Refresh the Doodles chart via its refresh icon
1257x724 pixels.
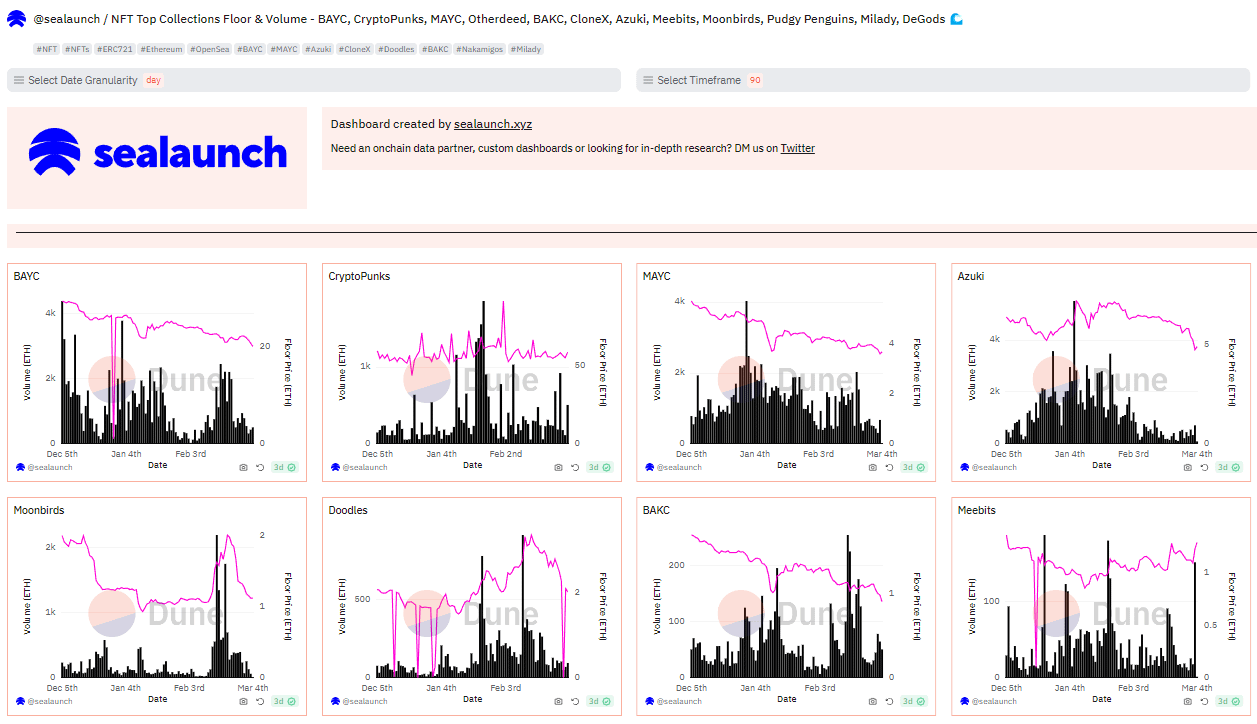575,702
